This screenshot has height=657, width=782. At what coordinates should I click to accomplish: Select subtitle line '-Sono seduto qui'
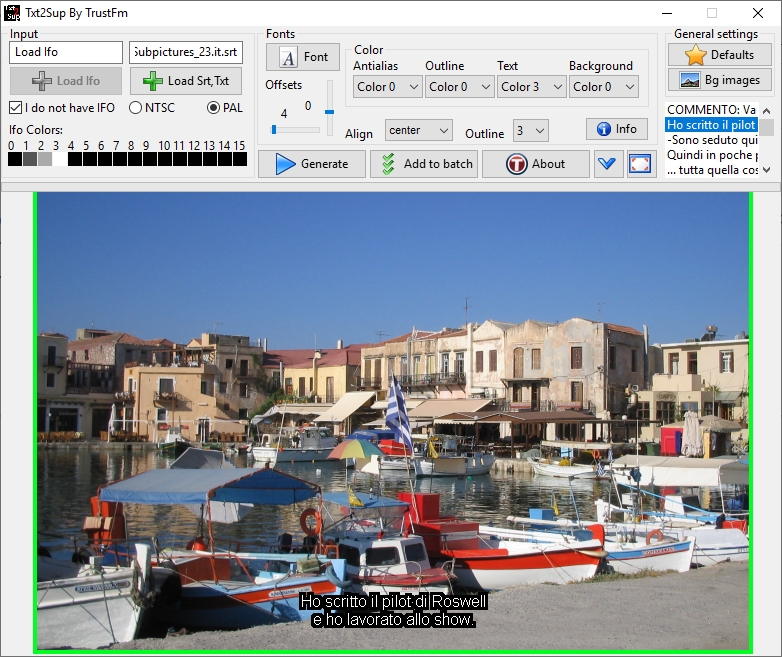pyautogui.click(x=711, y=141)
